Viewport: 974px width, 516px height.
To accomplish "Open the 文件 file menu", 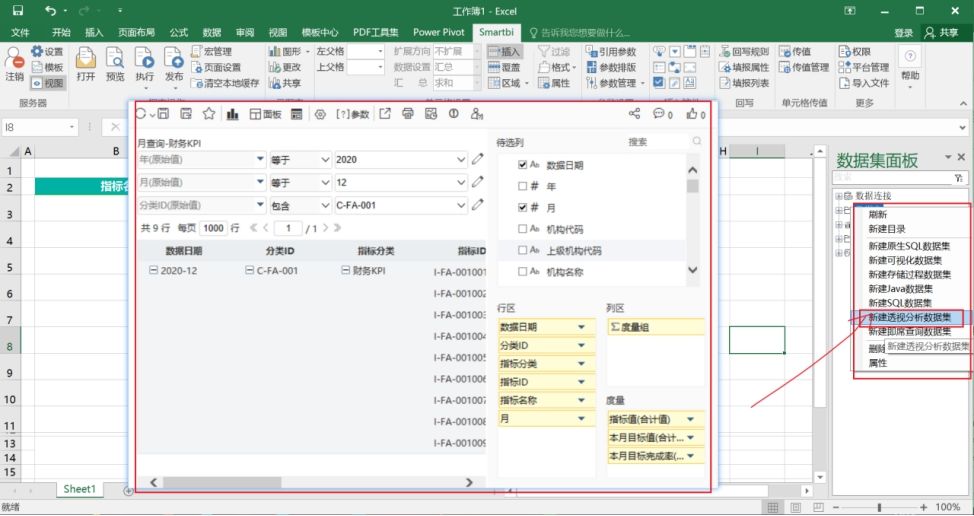I will point(20,32).
